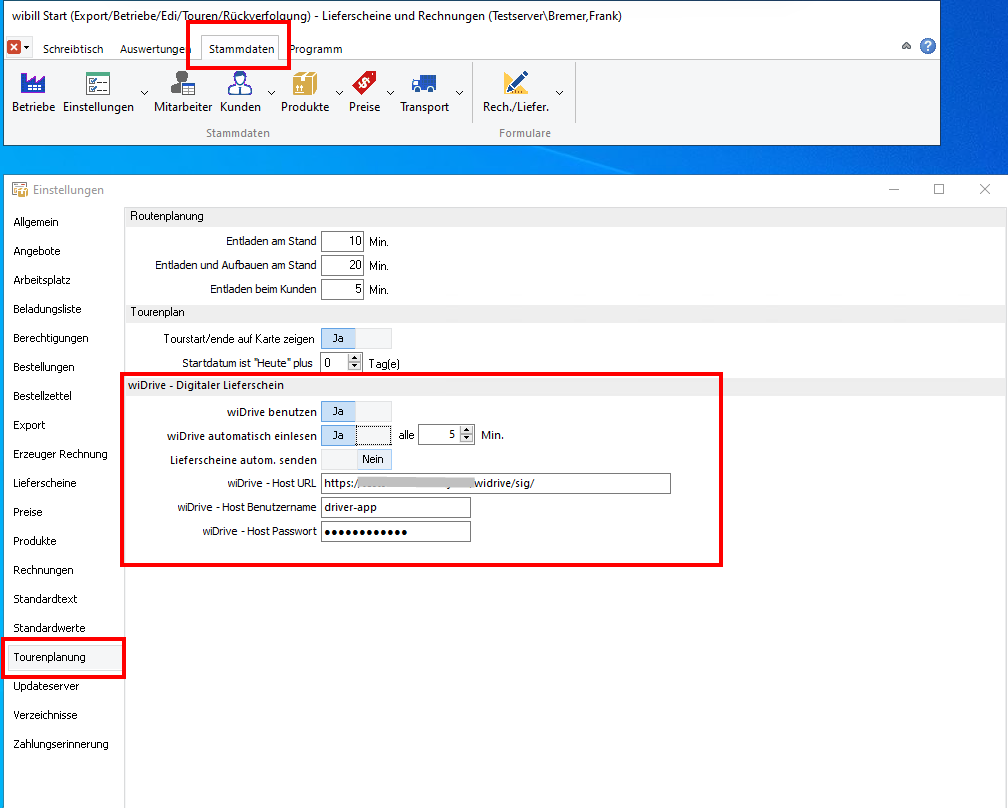1008x808 pixels.
Task: Switch to the Auswertungen ribbon tab
Action: point(152,49)
